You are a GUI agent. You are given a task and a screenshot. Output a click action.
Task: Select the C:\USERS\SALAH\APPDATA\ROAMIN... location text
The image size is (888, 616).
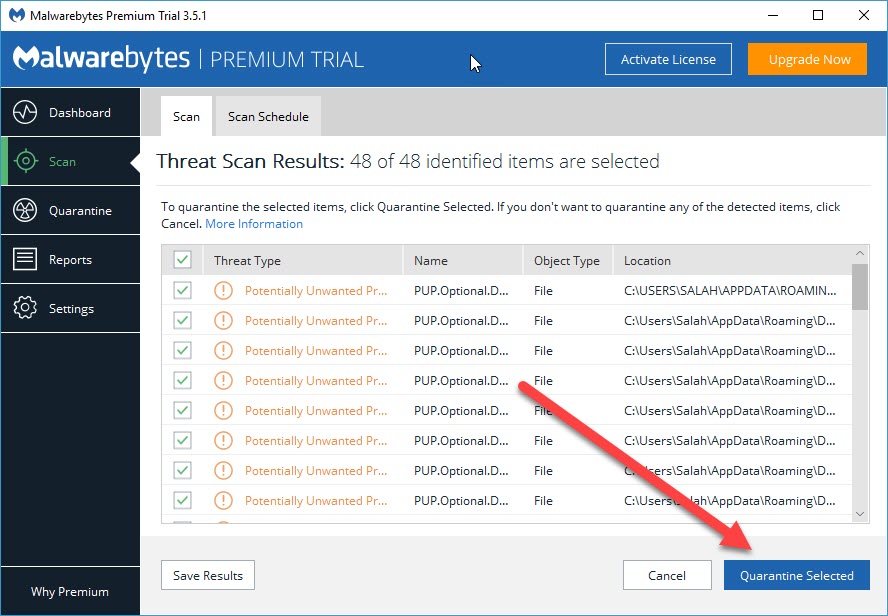tap(730, 290)
